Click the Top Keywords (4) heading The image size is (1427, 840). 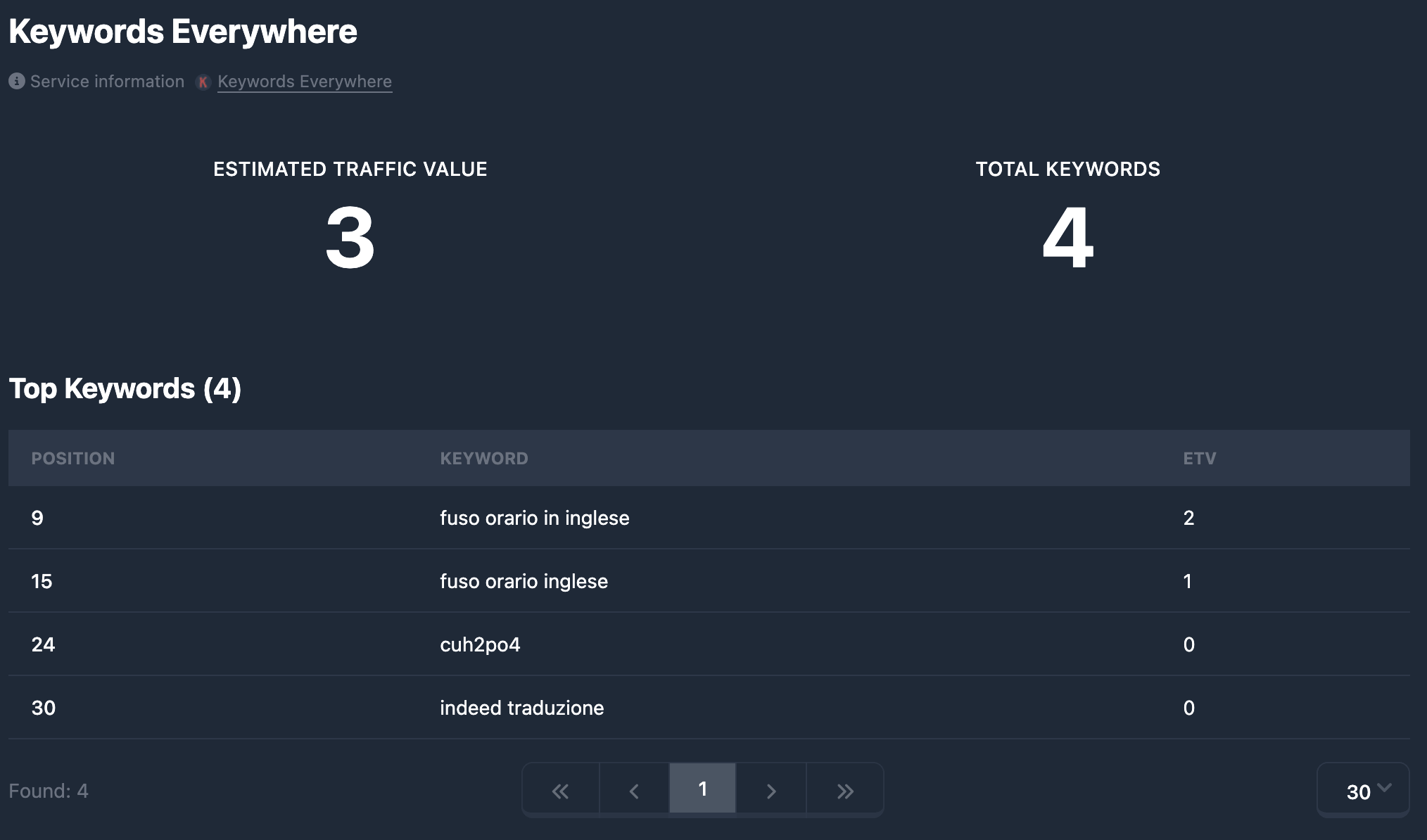click(x=125, y=388)
